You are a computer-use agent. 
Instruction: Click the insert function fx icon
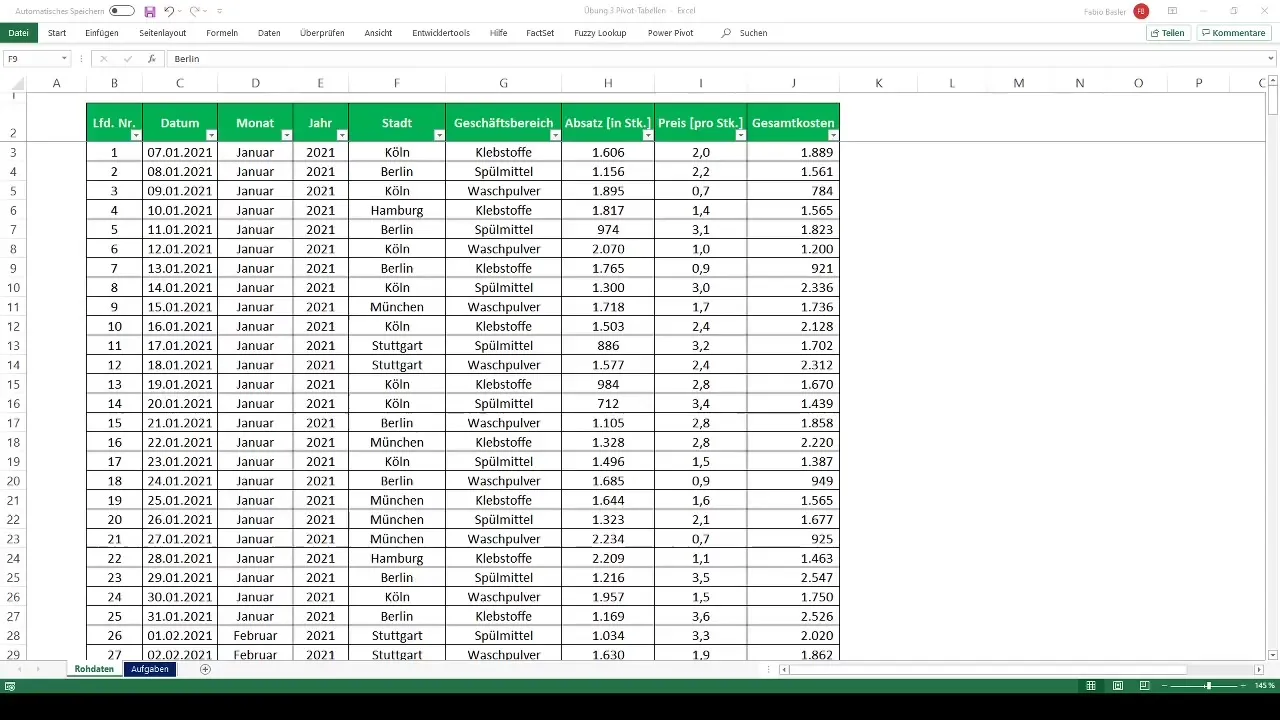point(151,59)
